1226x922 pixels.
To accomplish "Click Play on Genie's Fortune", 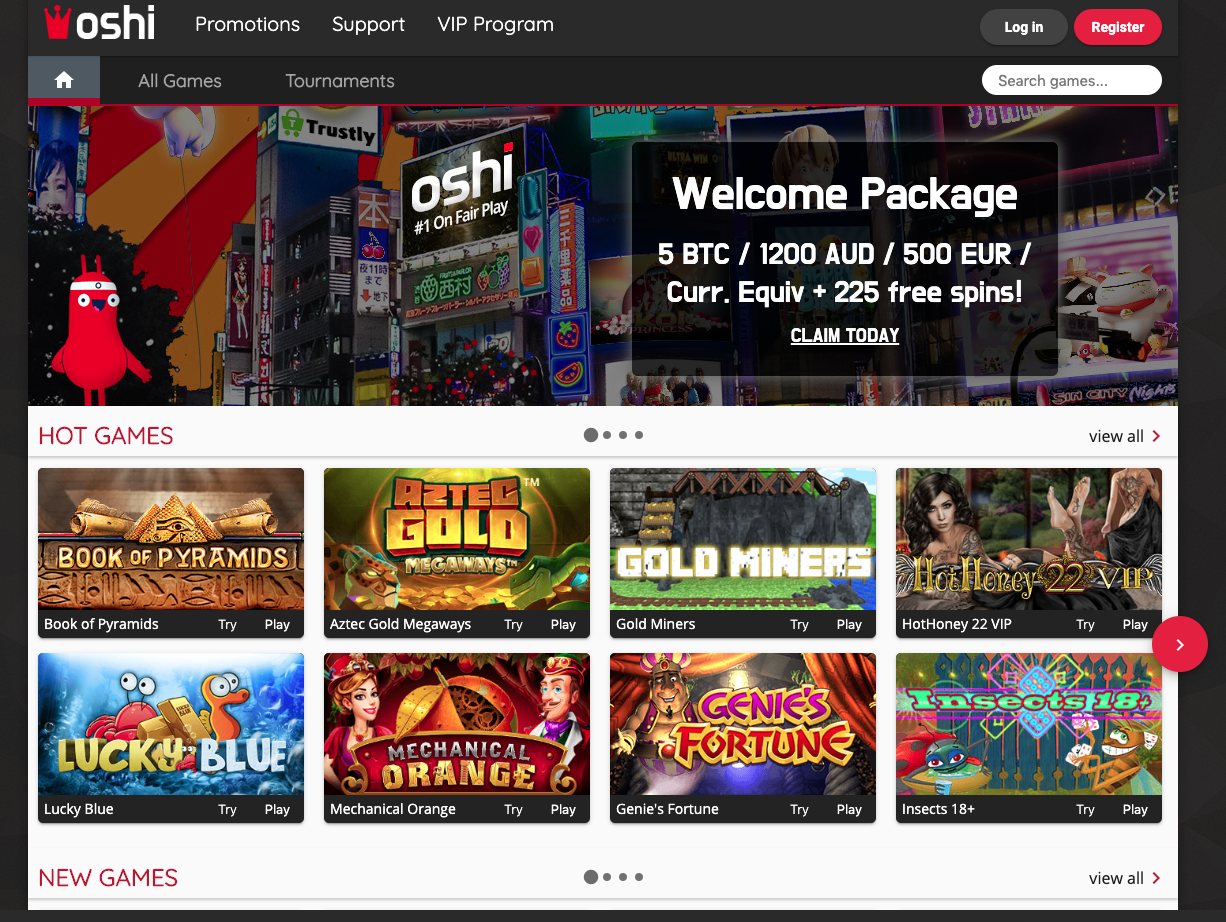I will 849,809.
